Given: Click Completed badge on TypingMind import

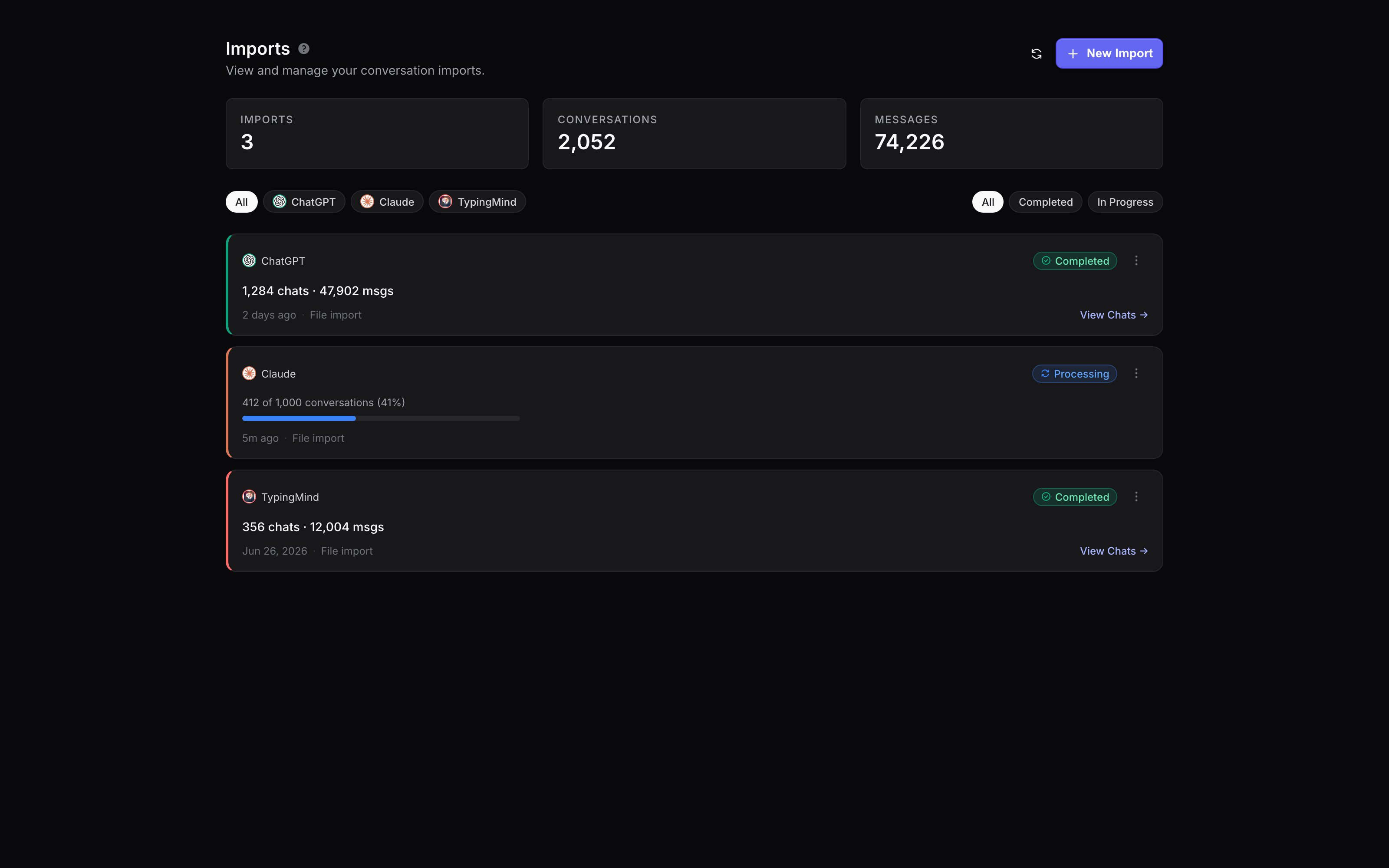Looking at the screenshot, I should tap(1075, 496).
